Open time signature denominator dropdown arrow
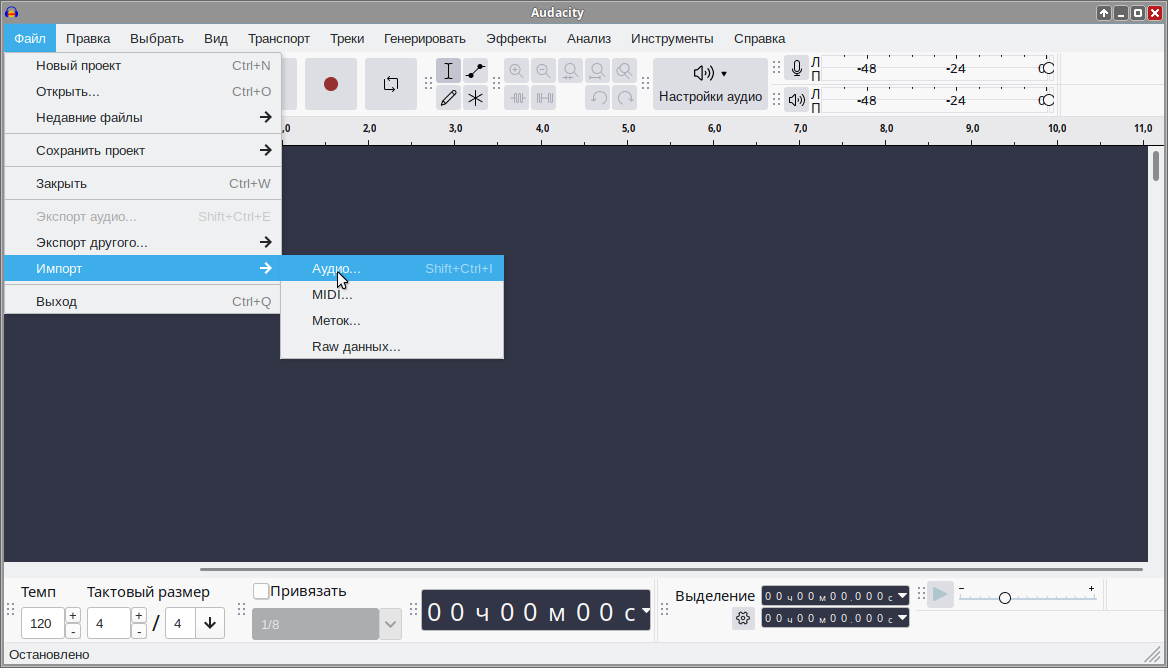The height and width of the screenshot is (668, 1168). (x=210, y=623)
